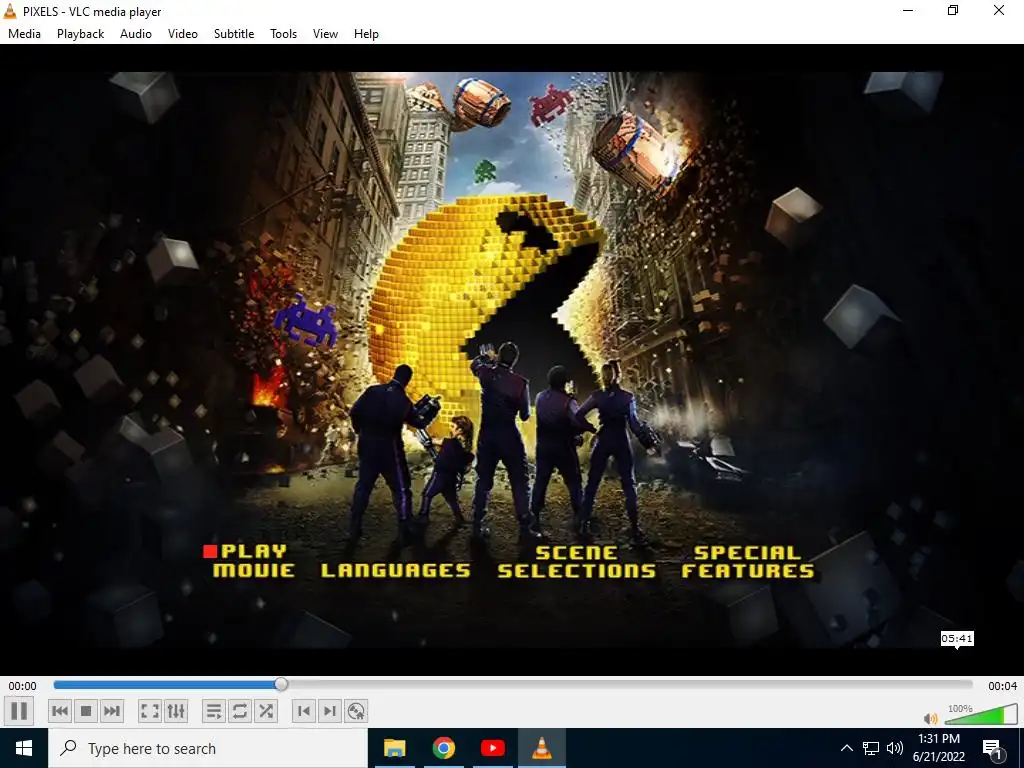Open the Tools menu
1024x768 pixels.
tap(283, 34)
